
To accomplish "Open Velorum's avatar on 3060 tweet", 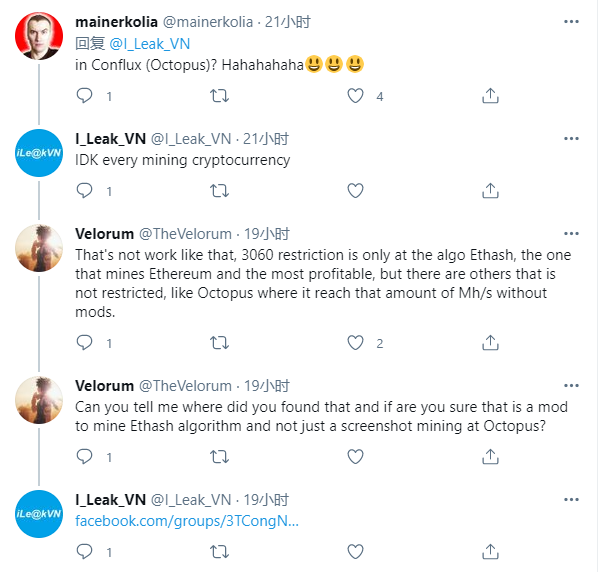I will (39, 248).
